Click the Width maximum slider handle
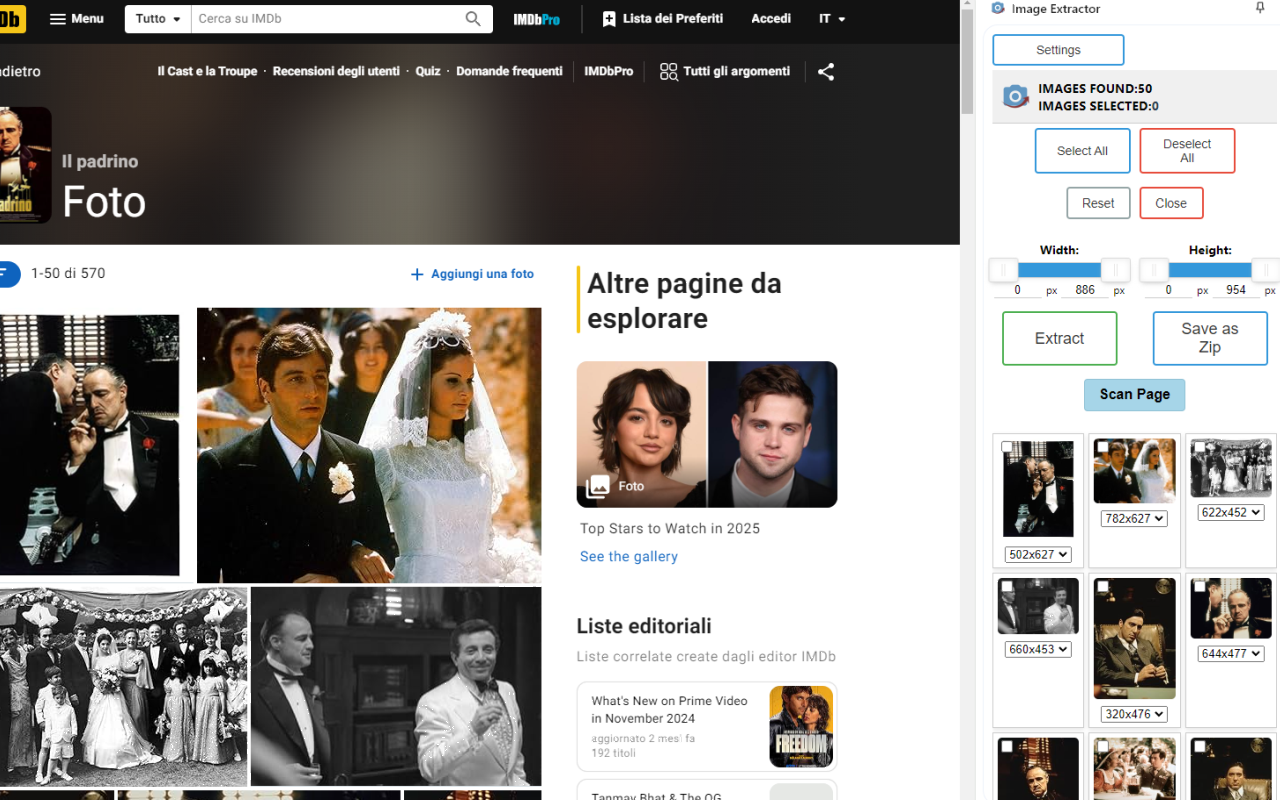 (x=1115, y=270)
